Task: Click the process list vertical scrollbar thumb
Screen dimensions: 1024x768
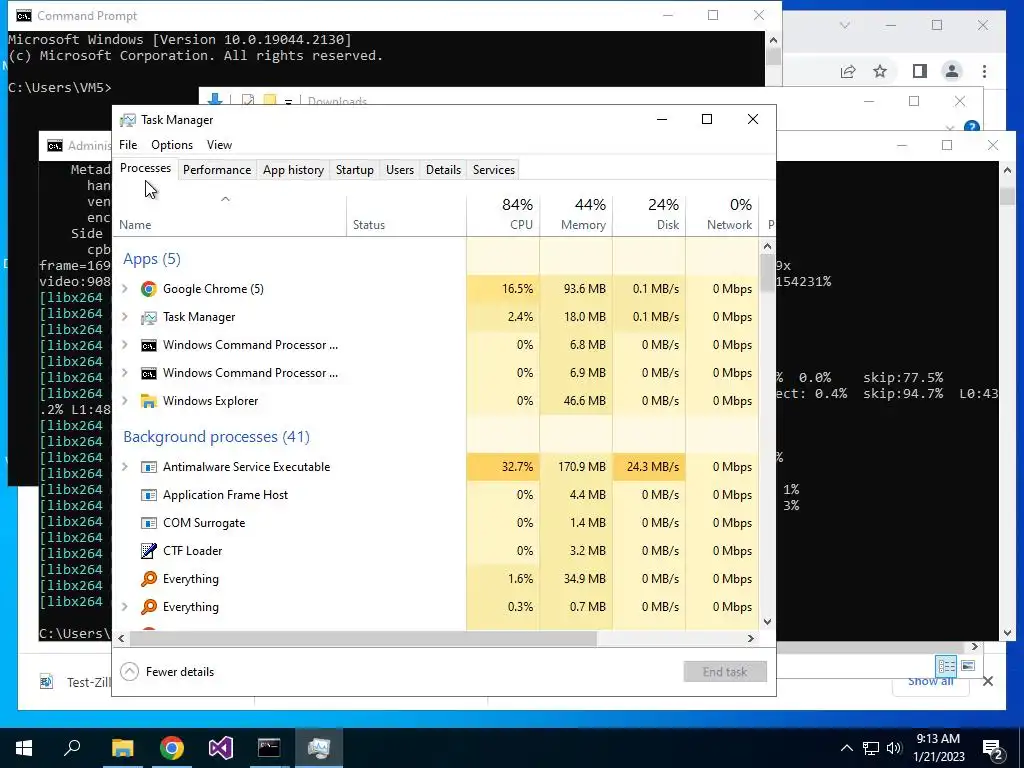Action: (x=767, y=273)
